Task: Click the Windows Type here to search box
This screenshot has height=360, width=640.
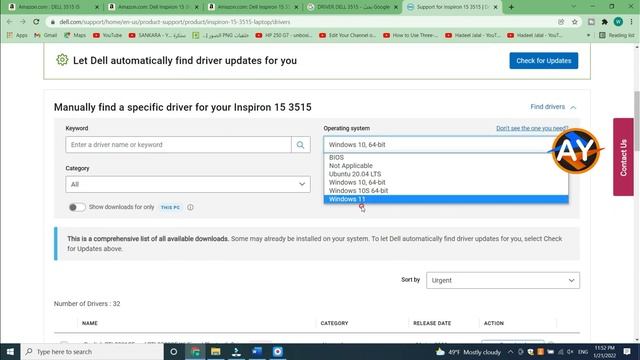Action: pyautogui.click(x=92, y=351)
